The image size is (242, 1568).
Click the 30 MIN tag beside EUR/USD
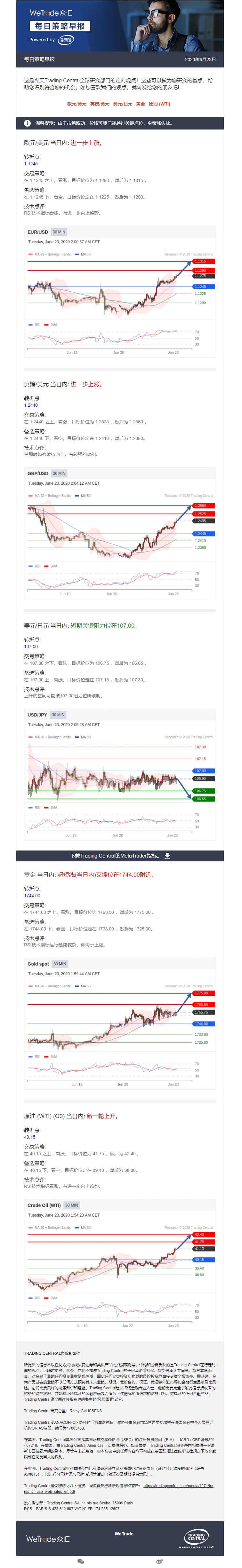[59, 232]
